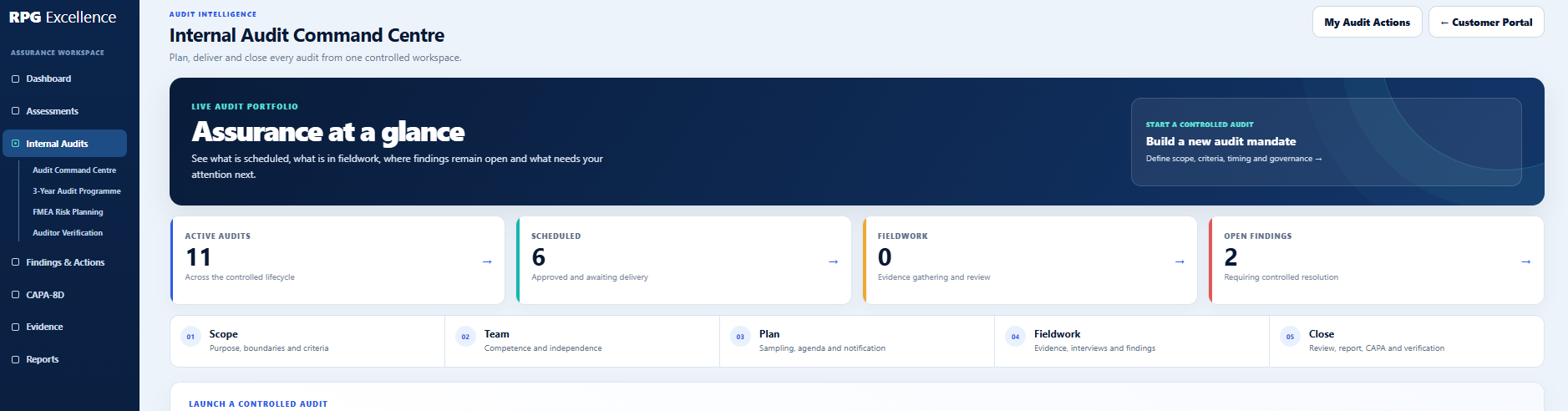Screen dimensions: 1568x411
Task: Click the Fieldwork count 0
Action: [885, 257]
